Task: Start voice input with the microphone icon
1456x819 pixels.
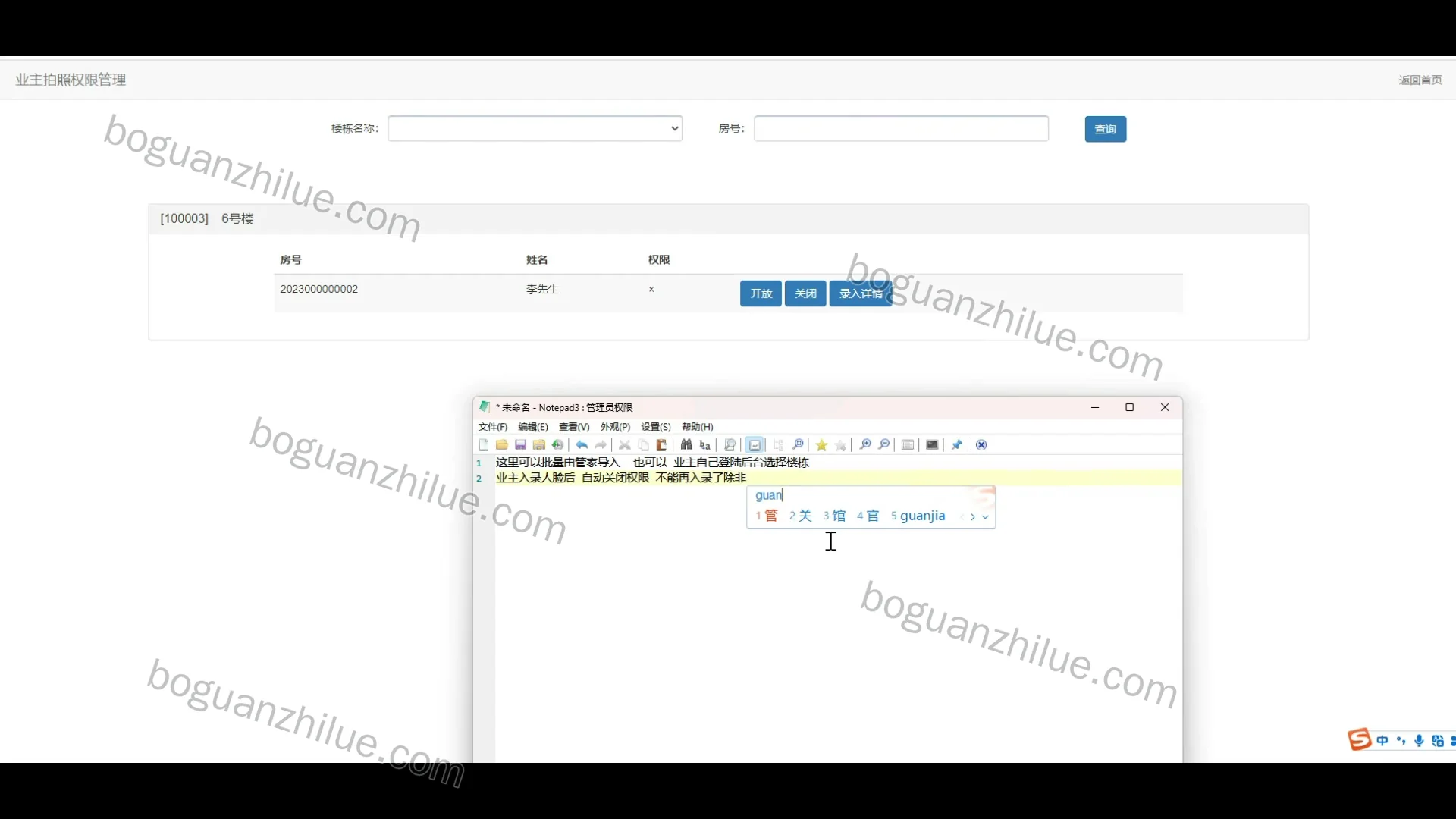Action: coord(1419,741)
